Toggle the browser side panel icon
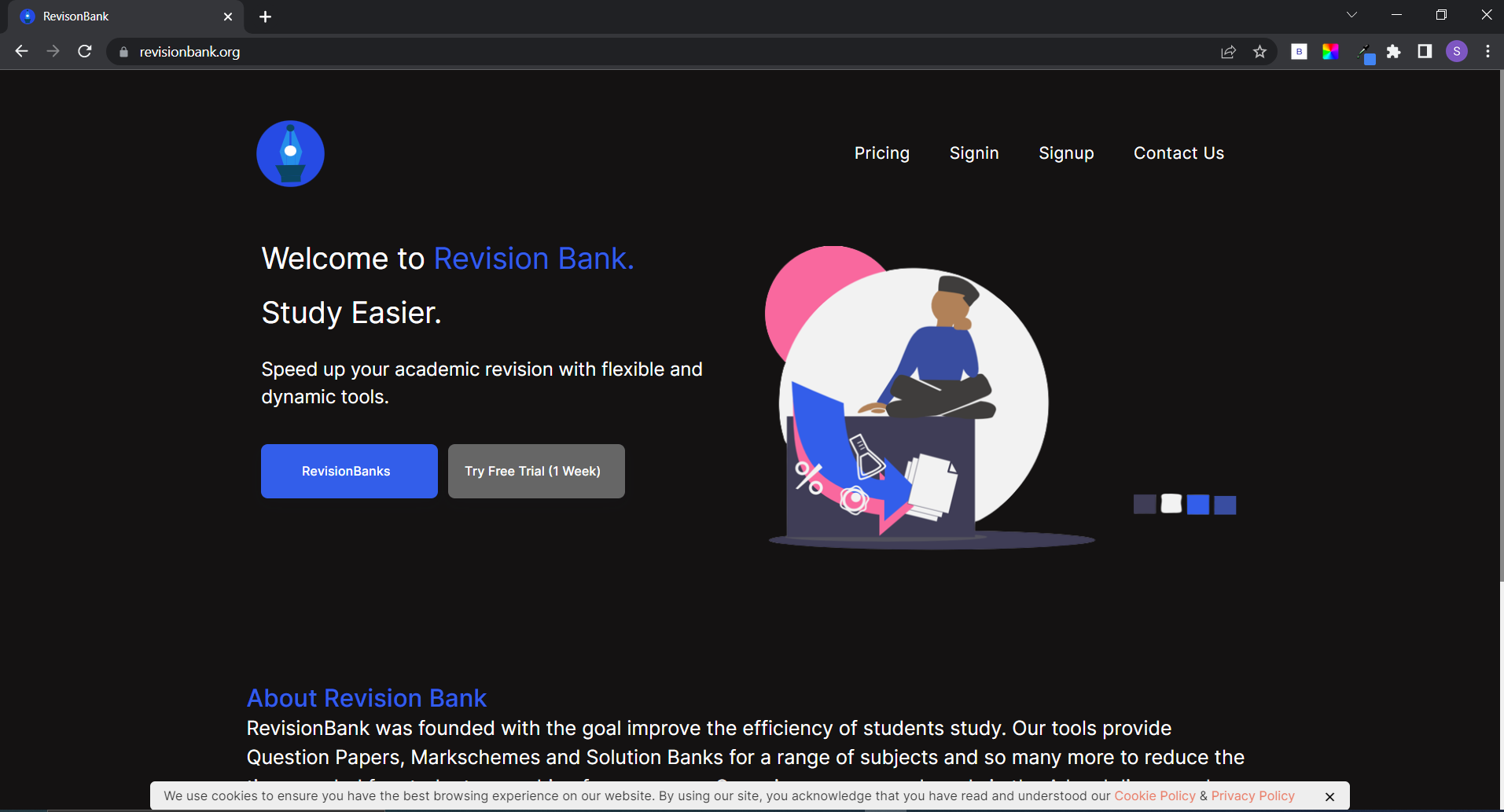The height and width of the screenshot is (812, 1504). (x=1425, y=52)
